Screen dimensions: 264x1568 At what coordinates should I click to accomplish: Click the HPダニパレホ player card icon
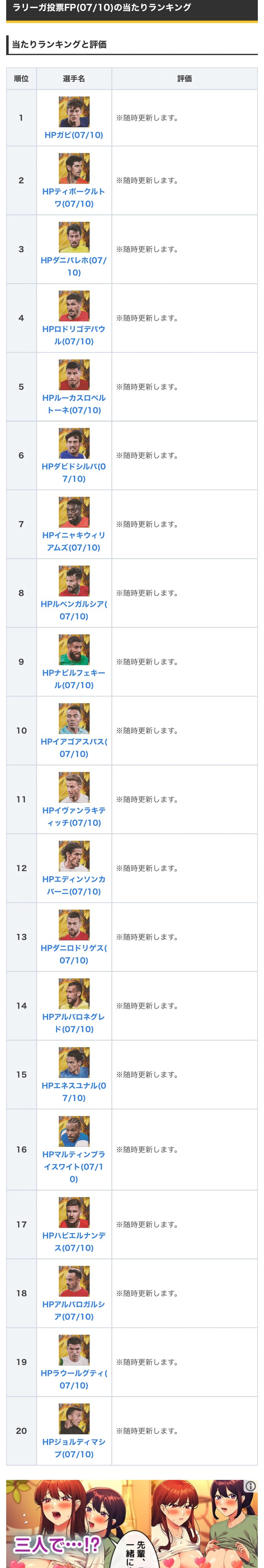74,238
